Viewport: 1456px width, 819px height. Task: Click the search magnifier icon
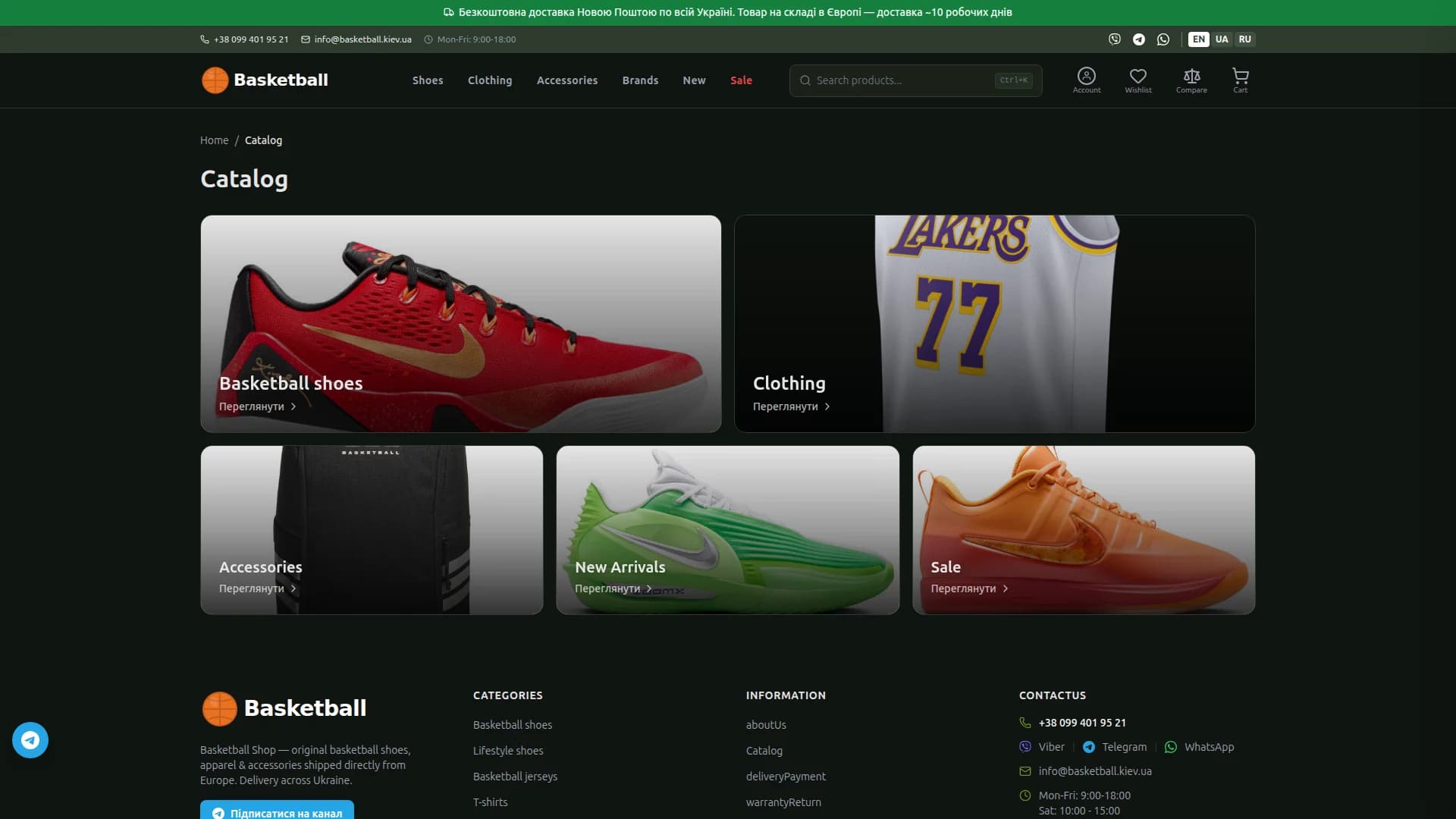coord(805,80)
